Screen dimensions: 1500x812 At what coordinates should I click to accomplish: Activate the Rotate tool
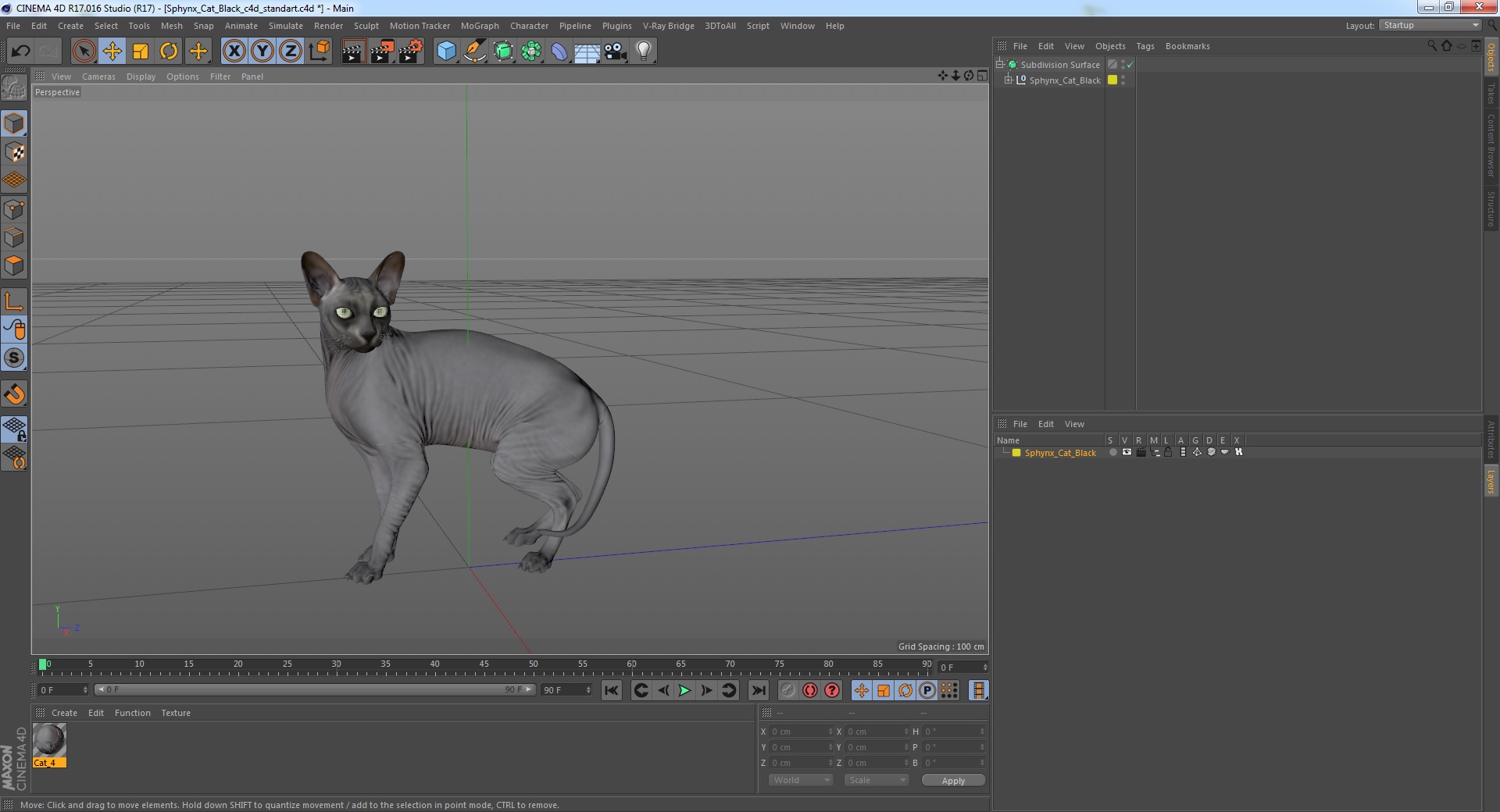(169, 52)
